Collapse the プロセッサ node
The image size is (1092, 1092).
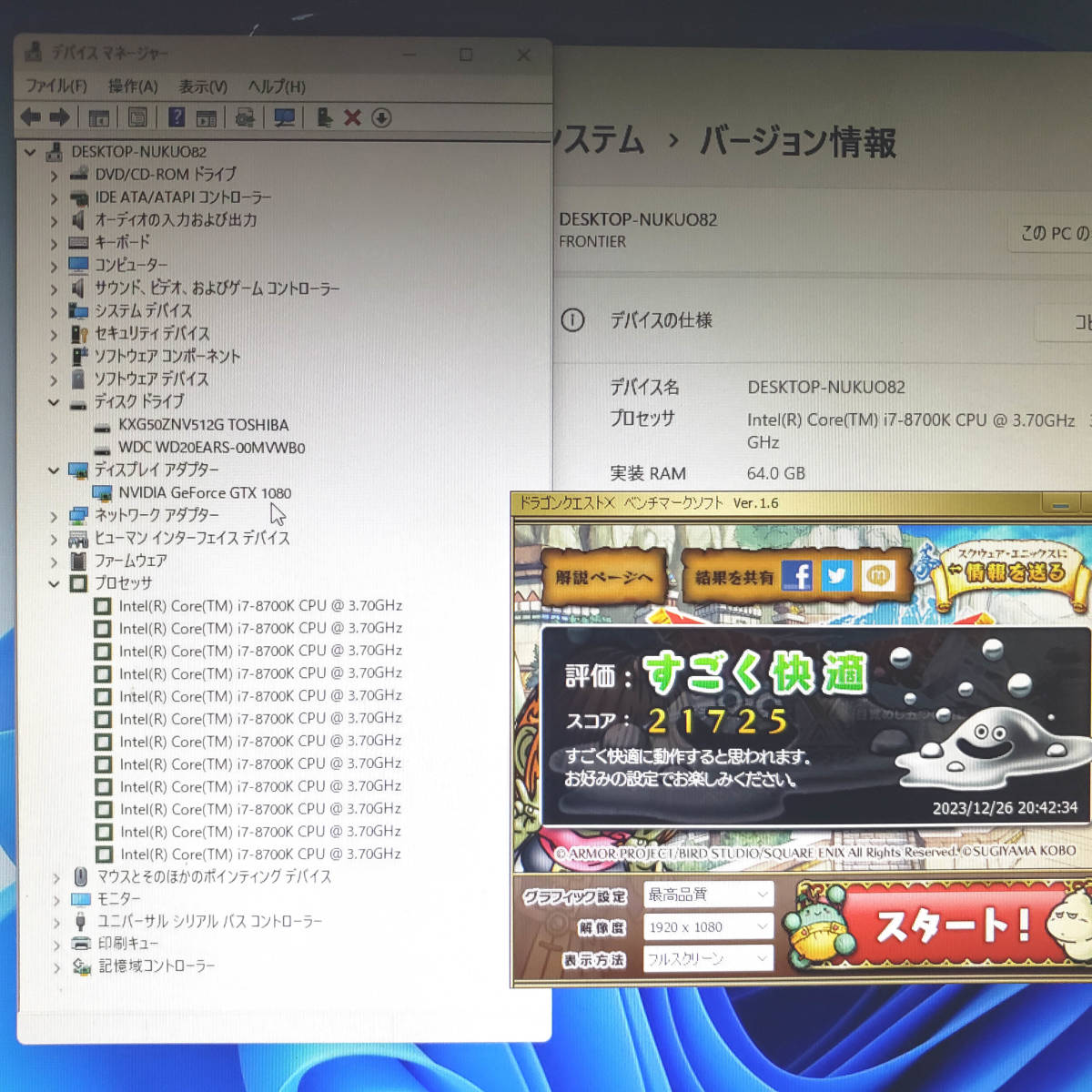(54, 583)
